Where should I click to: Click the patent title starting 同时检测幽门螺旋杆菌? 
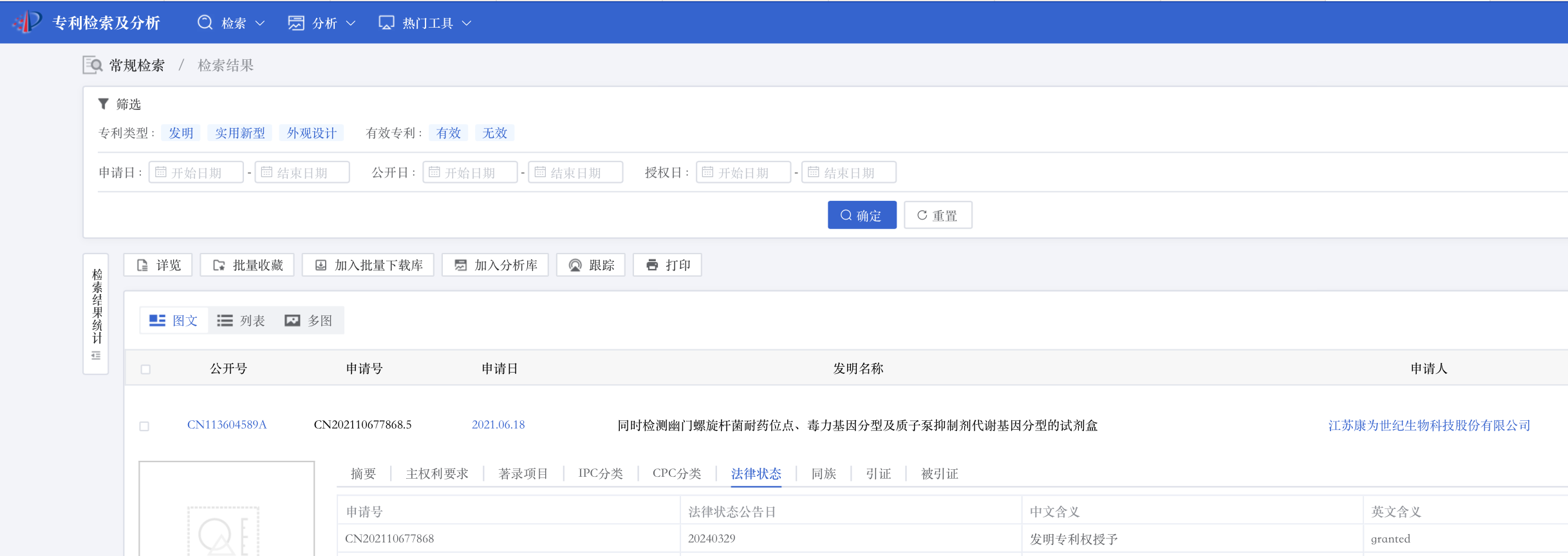[x=857, y=425]
